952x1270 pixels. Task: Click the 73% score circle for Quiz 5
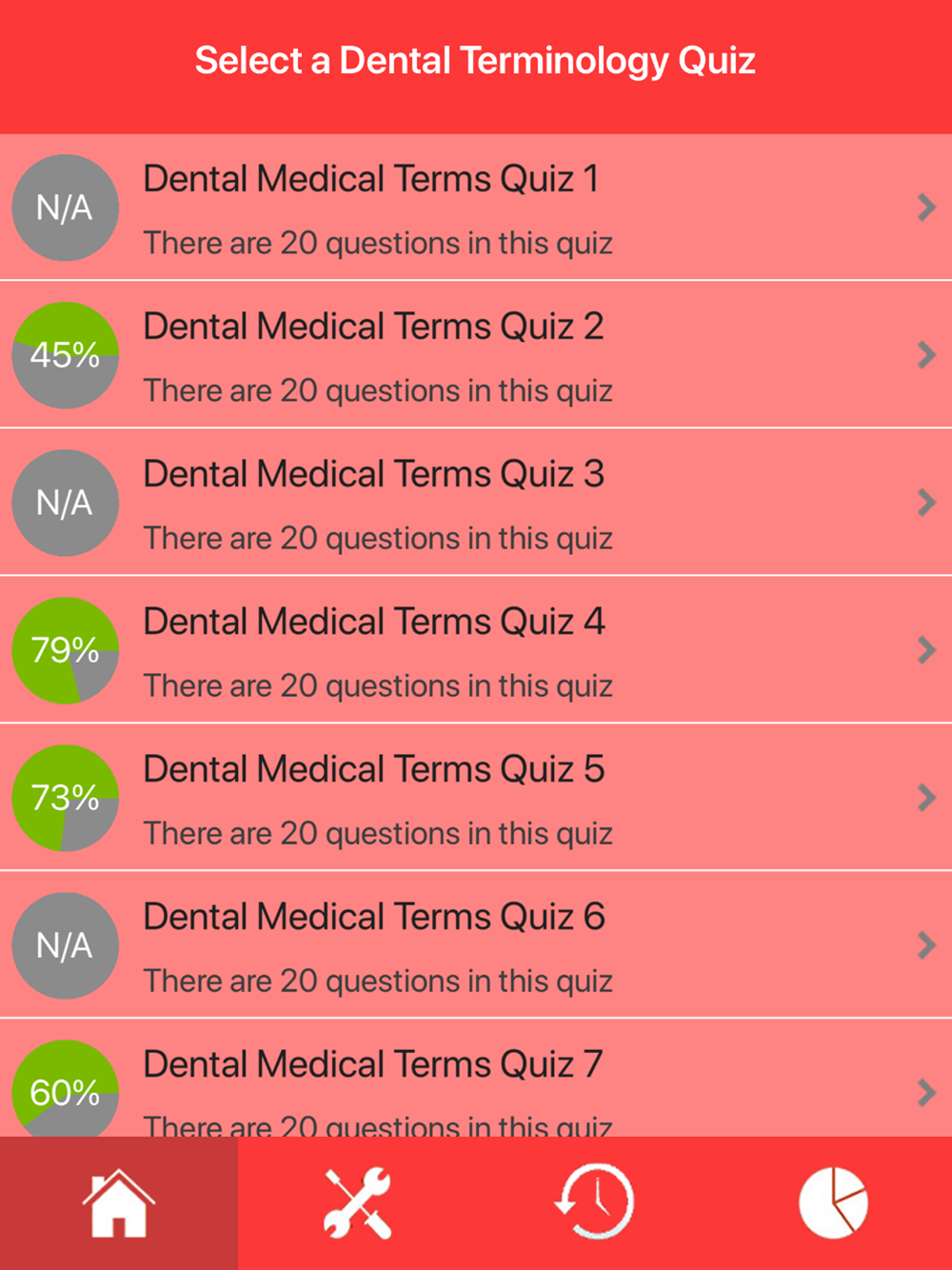click(x=65, y=798)
